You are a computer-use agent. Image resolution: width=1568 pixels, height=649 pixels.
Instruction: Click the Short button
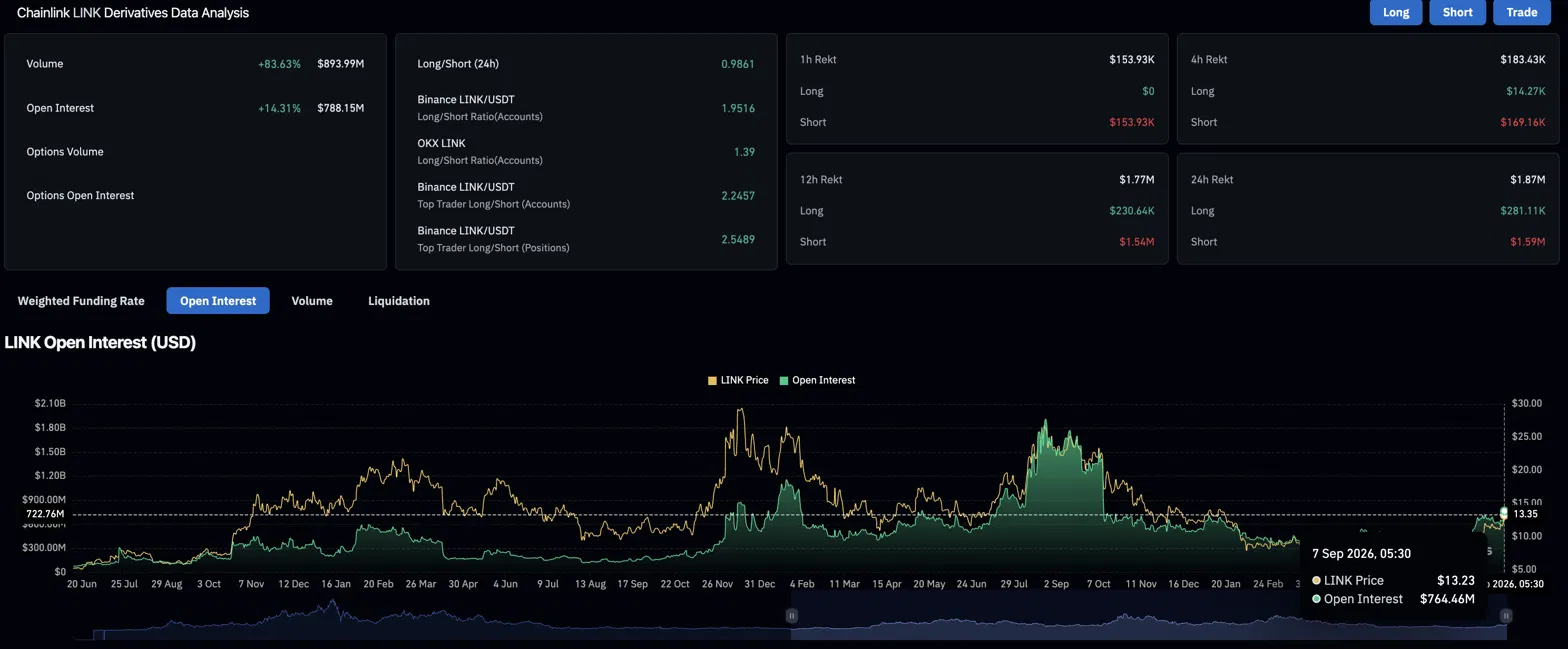pyautogui.click(x=1458, y=12)
